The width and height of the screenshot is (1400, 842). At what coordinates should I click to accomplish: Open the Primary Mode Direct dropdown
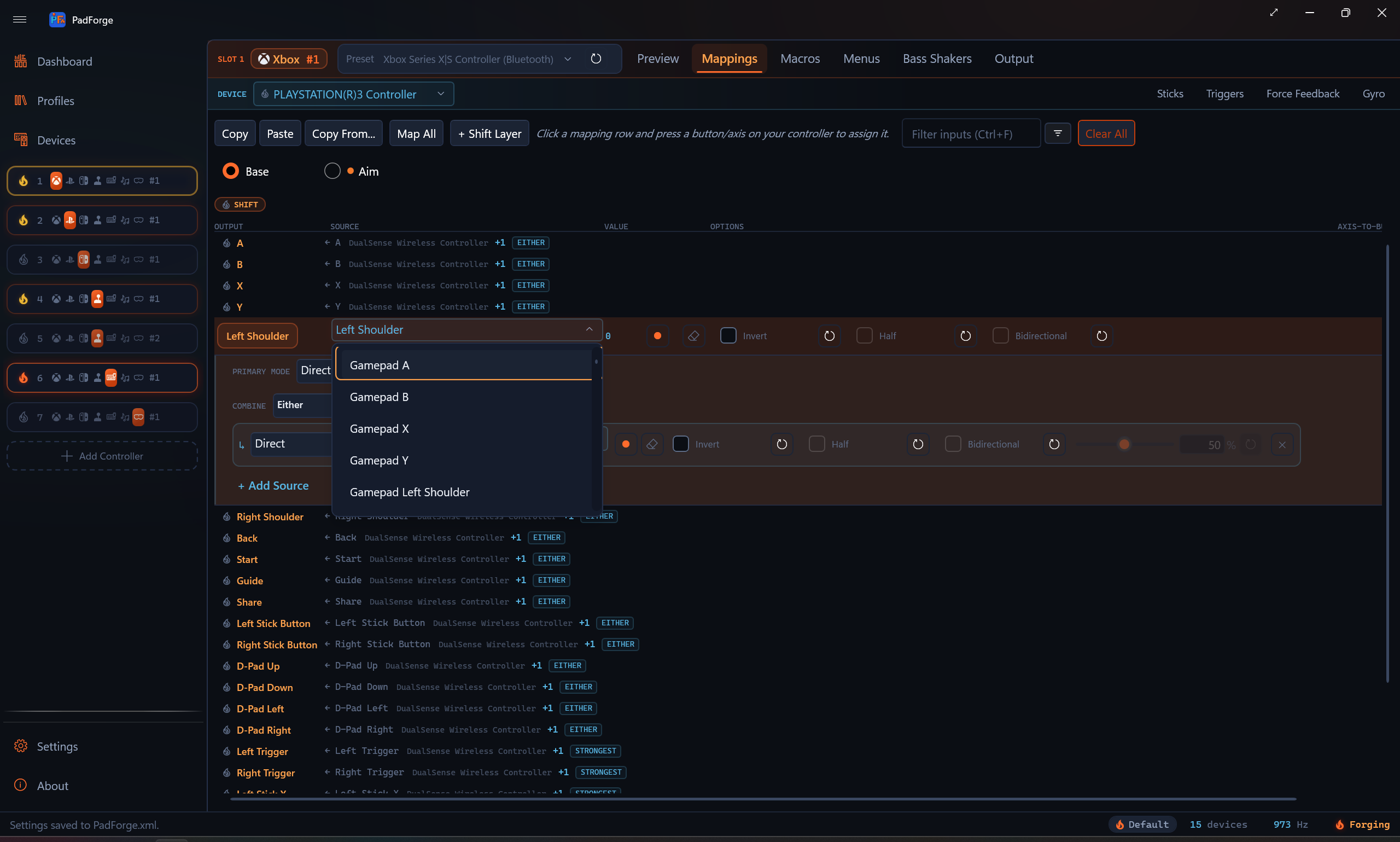click(x=314, y=370)
